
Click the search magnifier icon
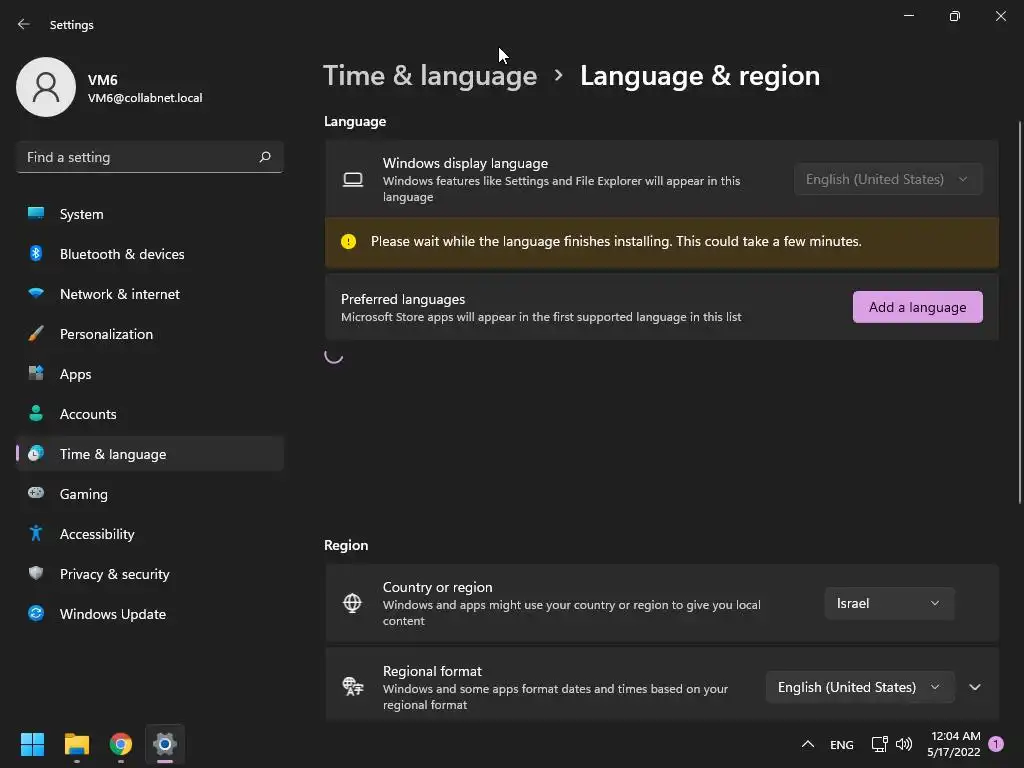264,157
